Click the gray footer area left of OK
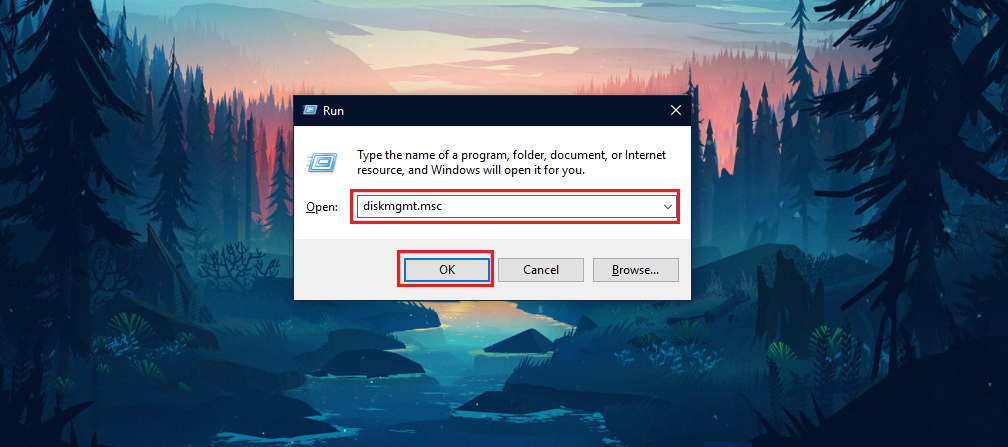The image size is (1008, 447). 346,270
